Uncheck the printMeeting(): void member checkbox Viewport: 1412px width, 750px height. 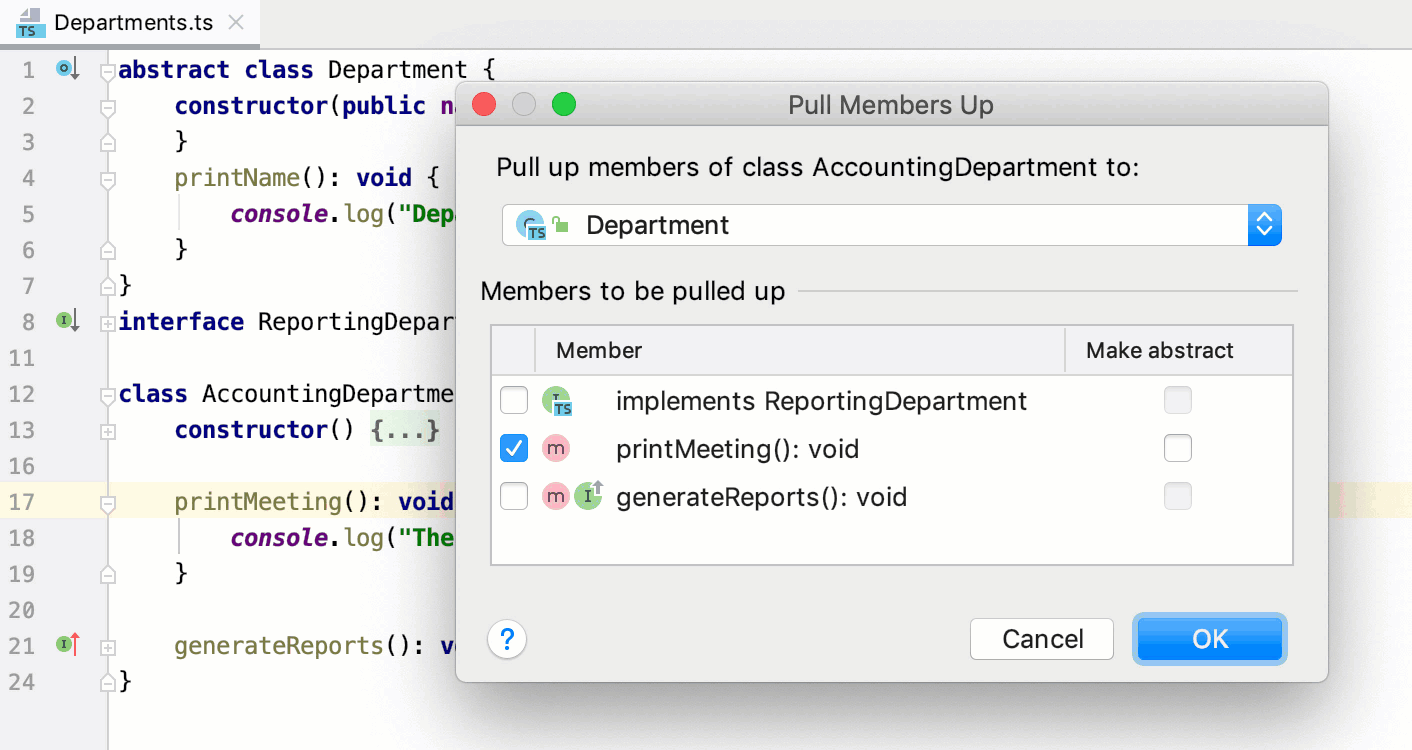tap(513, 448)
